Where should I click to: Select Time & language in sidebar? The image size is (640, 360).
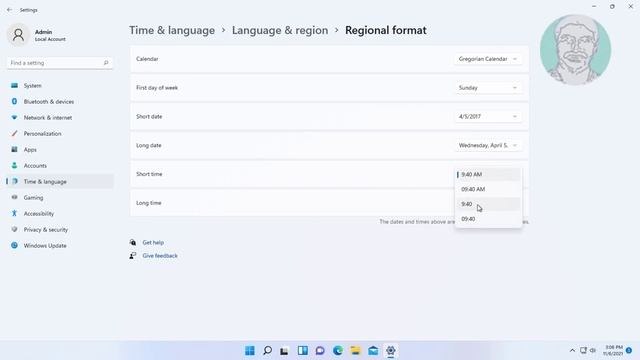[60, 181]
